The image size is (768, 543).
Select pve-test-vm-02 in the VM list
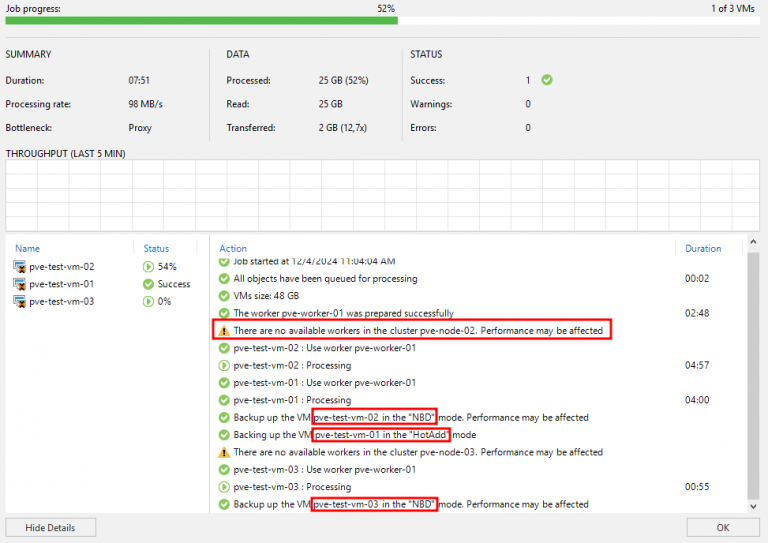click(62, 267)
